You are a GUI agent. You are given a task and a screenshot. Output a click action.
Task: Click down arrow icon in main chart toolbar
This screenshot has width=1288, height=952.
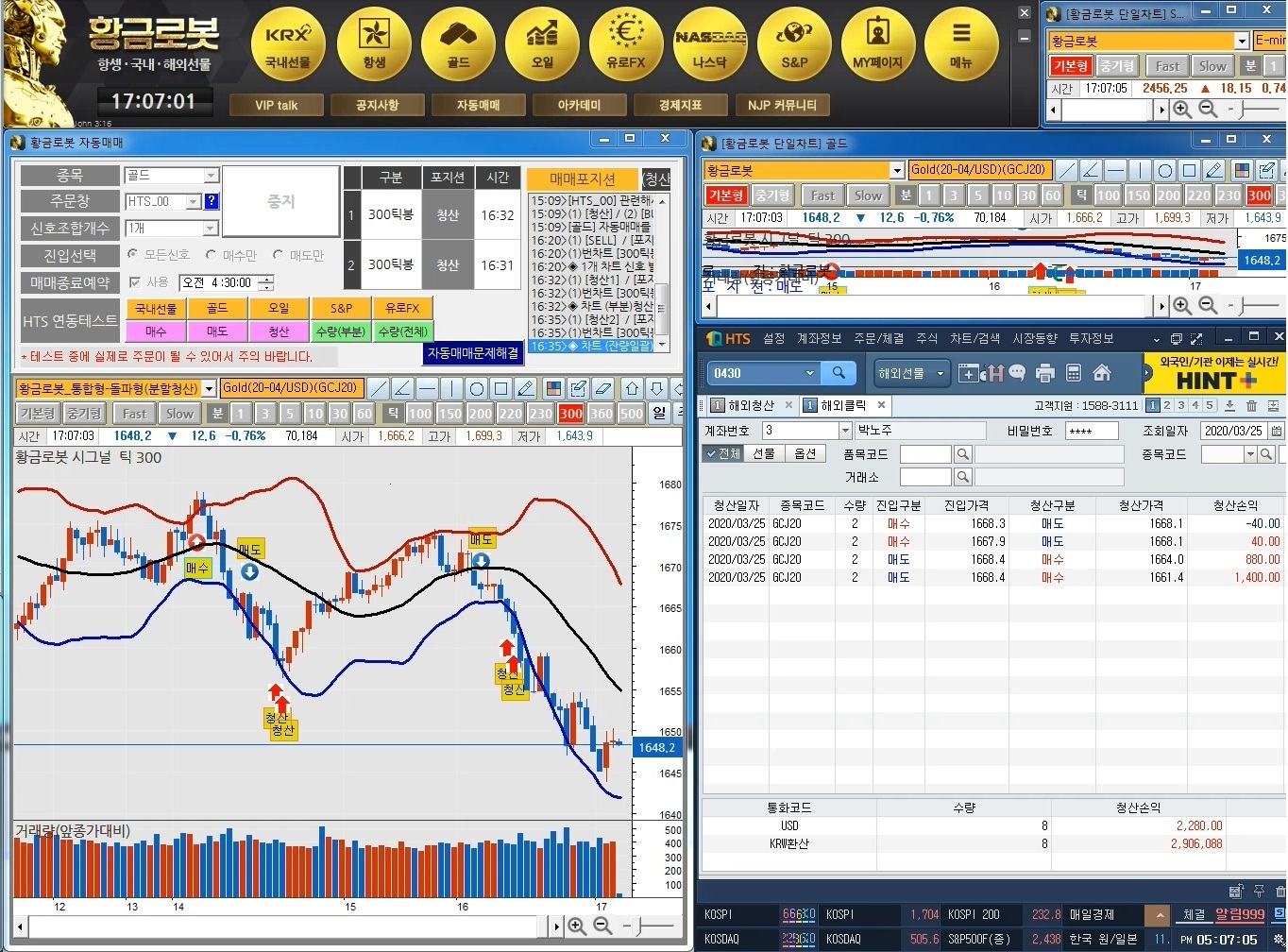click(x=656, y=388)
